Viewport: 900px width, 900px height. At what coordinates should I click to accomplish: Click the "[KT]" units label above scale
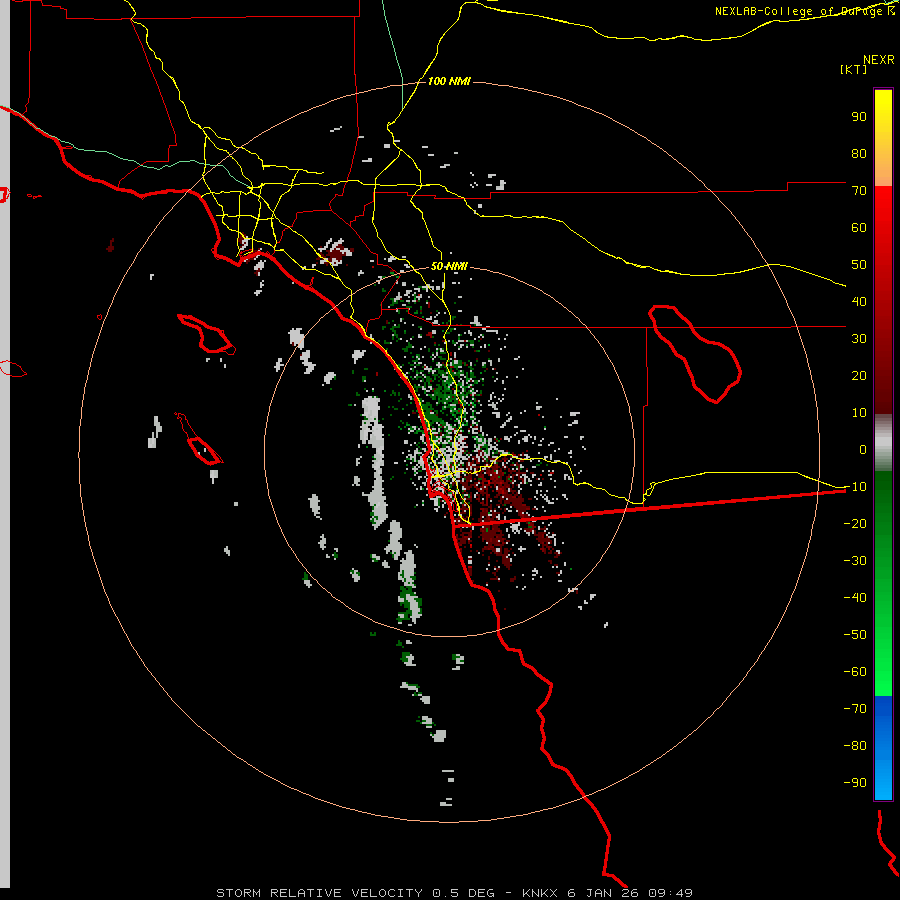click(x=854, y=69)
